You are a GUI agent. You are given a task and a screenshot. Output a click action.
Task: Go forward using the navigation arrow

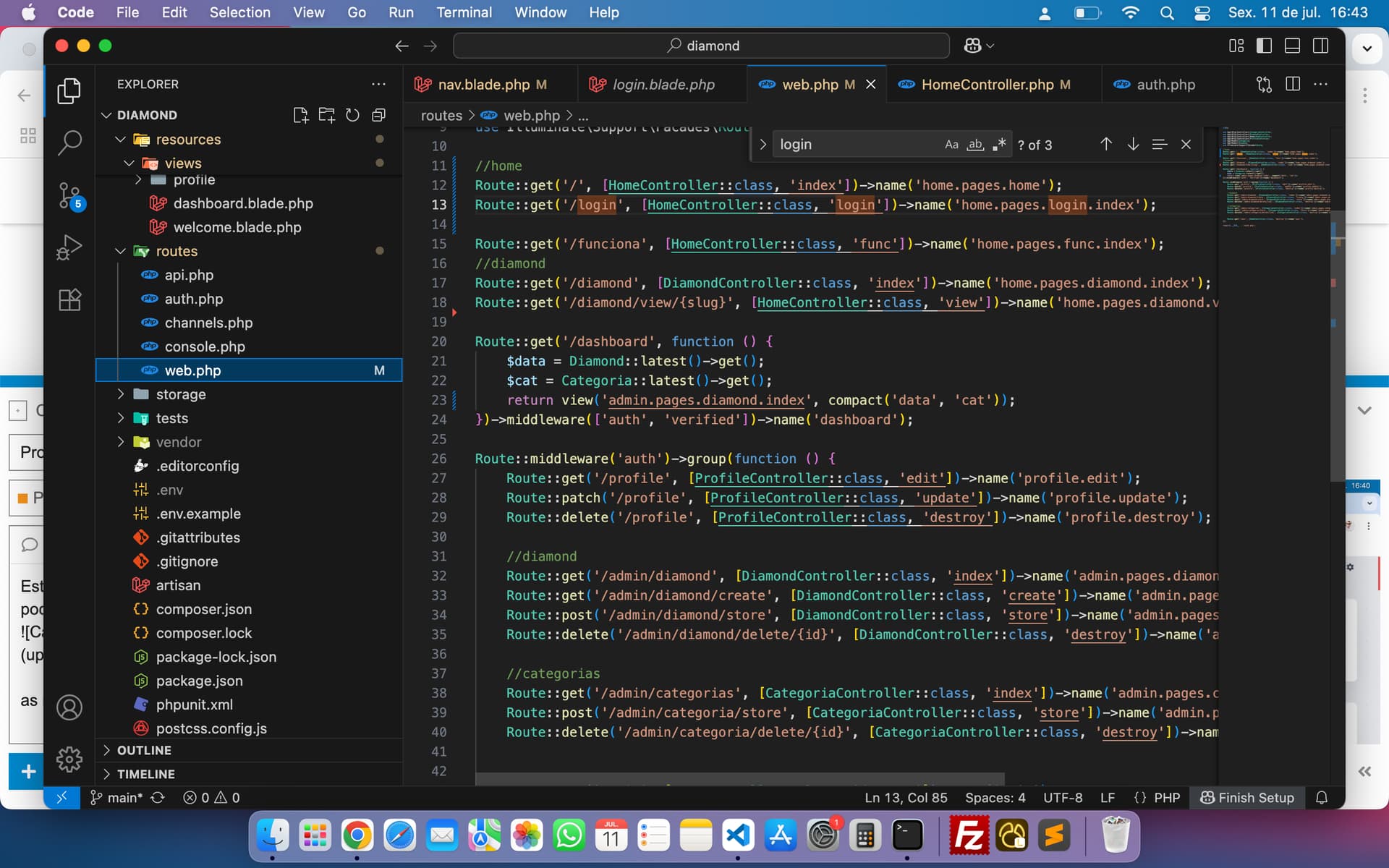pos(430,46)
